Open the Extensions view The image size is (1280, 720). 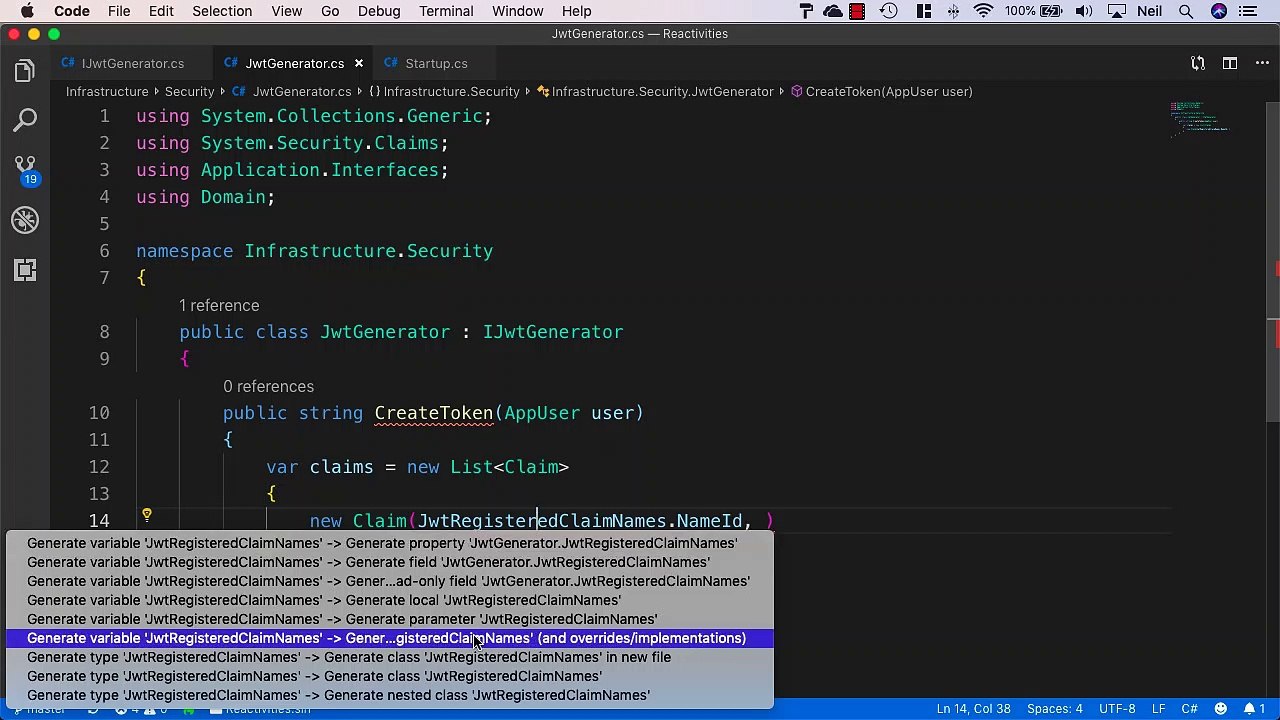click(x=25, y=270)
